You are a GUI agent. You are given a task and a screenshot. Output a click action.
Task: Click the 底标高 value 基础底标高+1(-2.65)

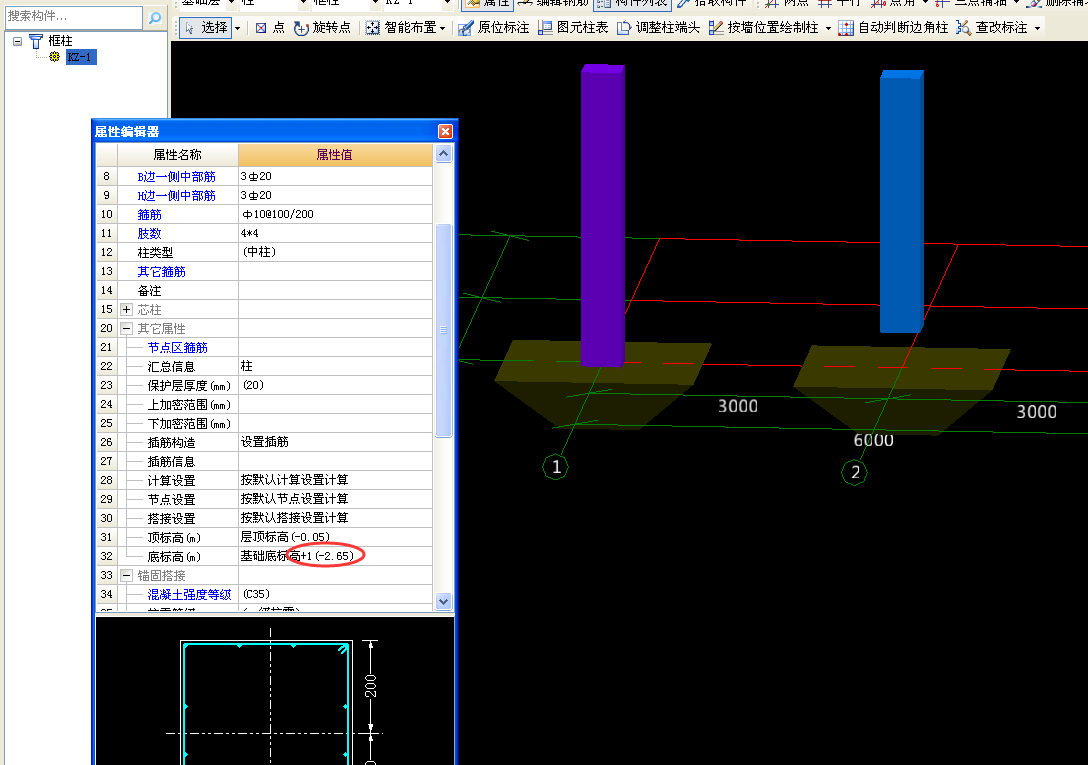point(335,556)
